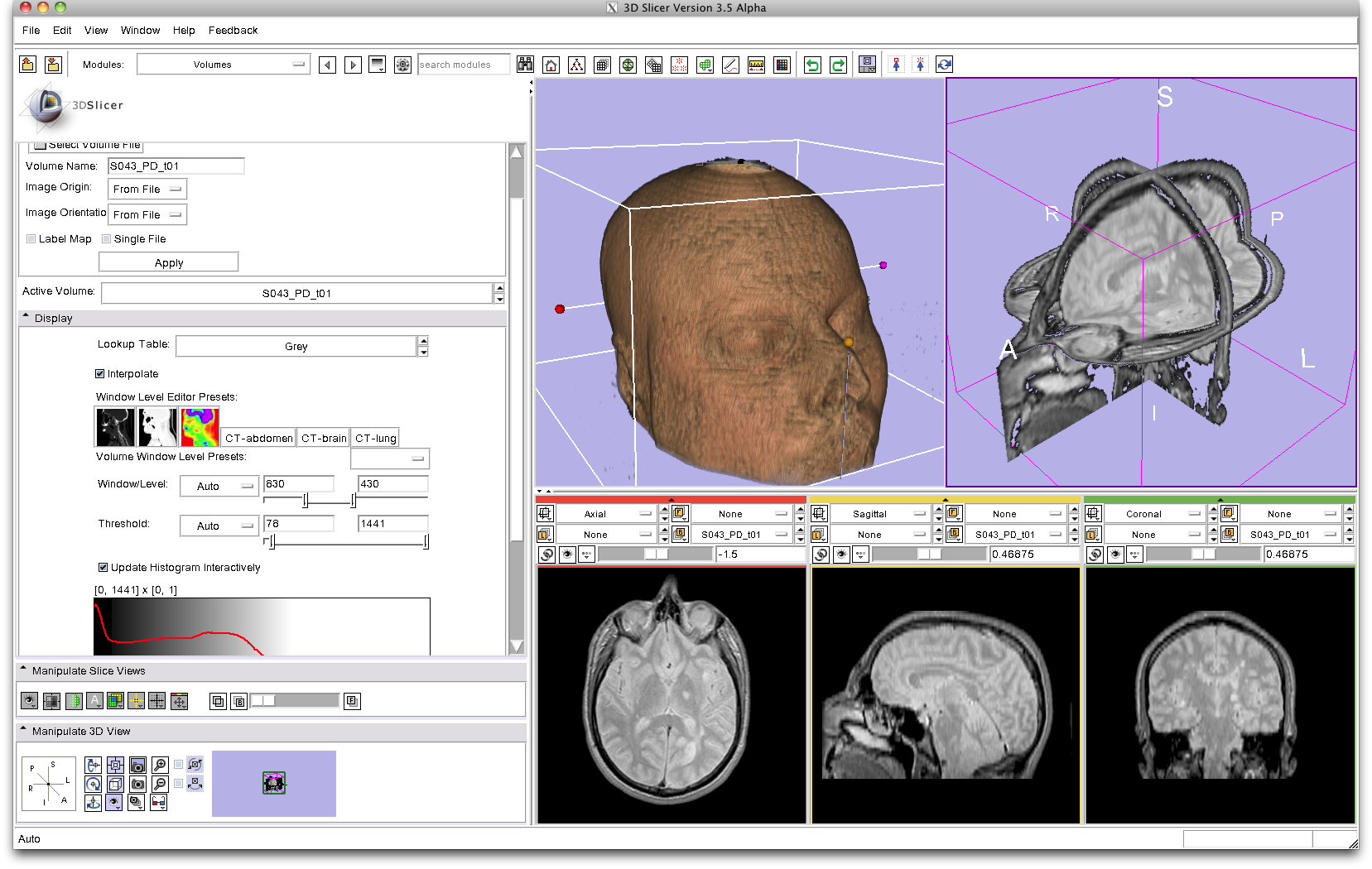The image size is (1372, 869).
Task: Enable the Label Map checkbox
Action: pos(31,239)
